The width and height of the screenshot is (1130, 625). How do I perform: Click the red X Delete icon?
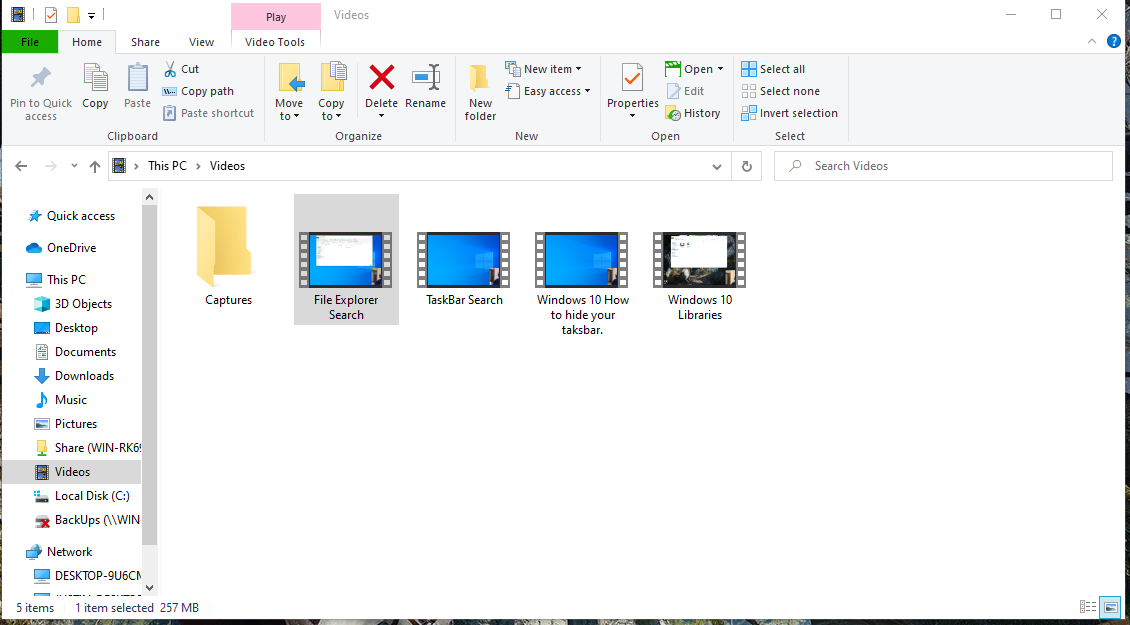[x=381, y=77]
